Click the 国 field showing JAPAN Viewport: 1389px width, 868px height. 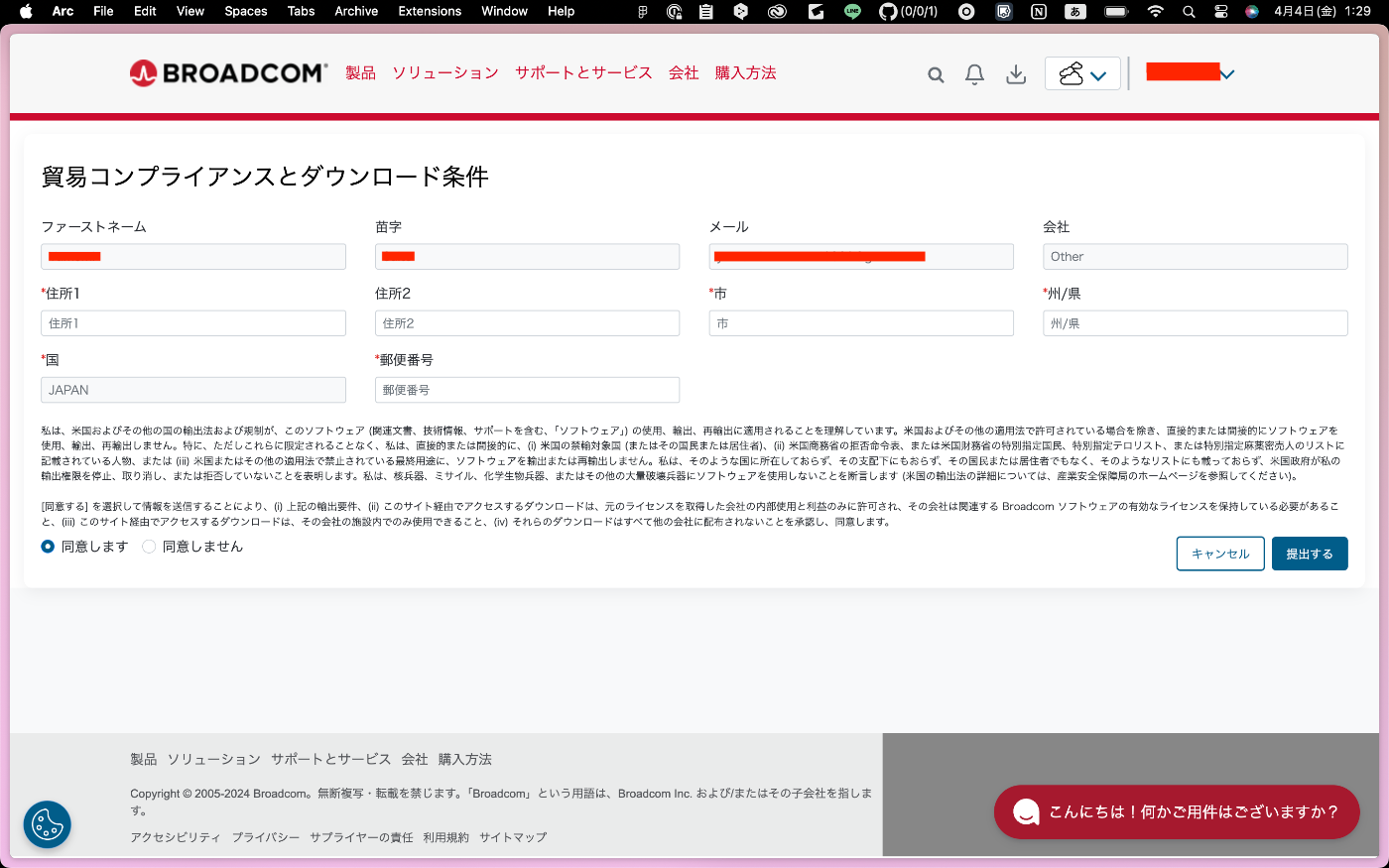193,390
